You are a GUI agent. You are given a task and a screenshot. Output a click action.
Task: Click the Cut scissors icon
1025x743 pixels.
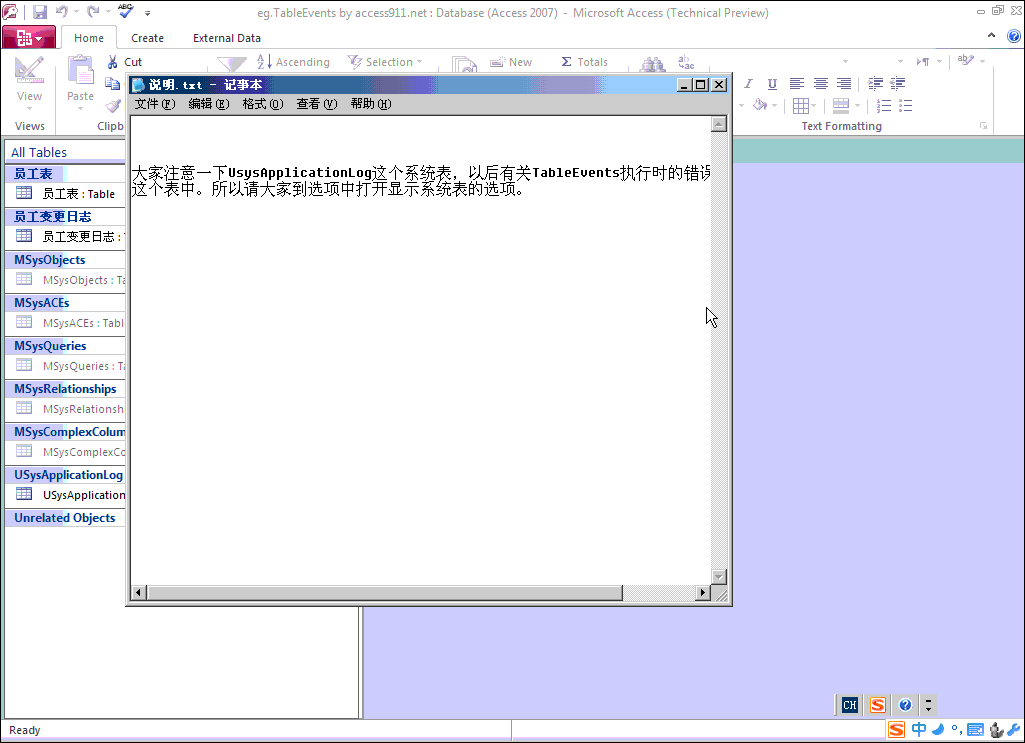[112, 62]
